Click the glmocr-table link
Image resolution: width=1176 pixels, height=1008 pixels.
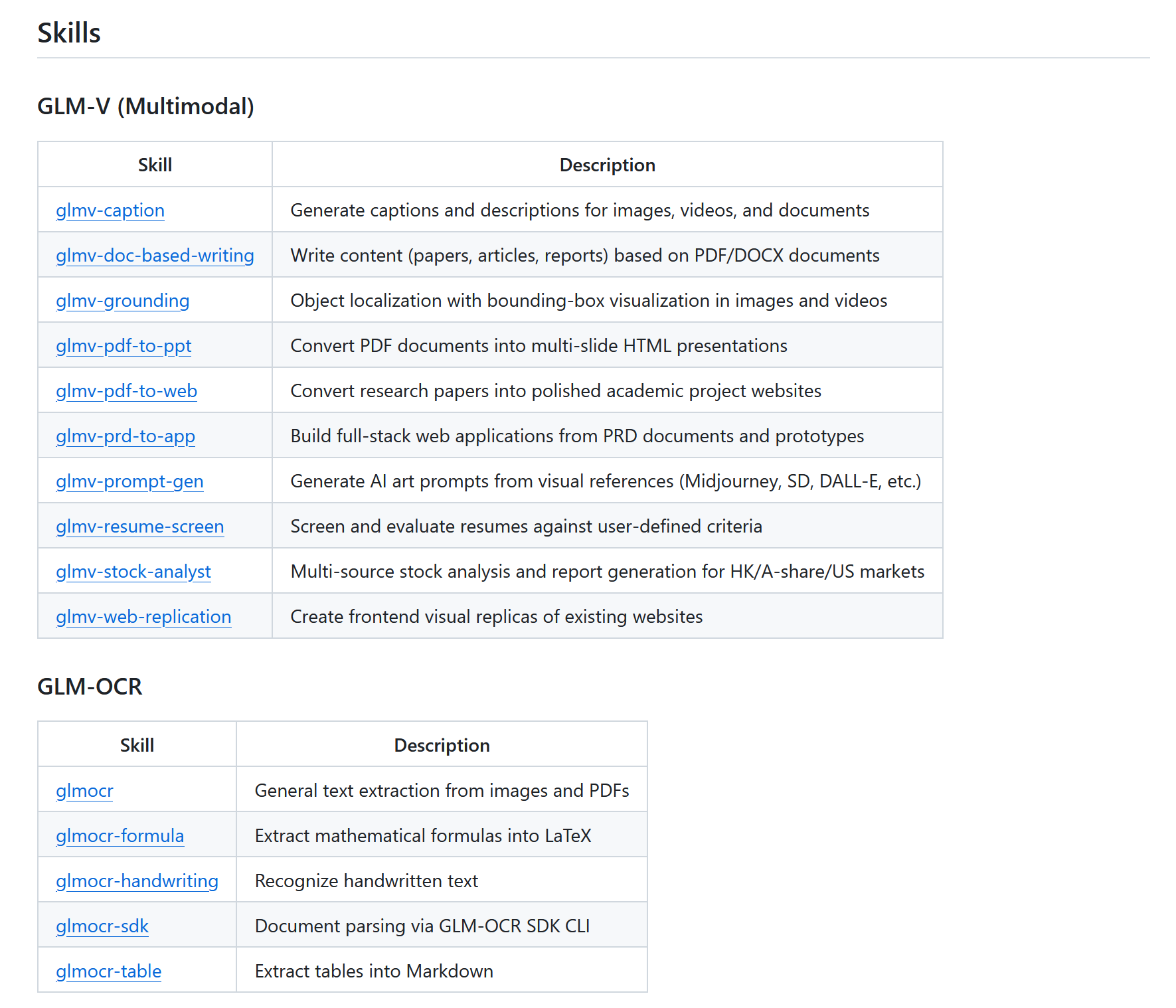(108, 971)
